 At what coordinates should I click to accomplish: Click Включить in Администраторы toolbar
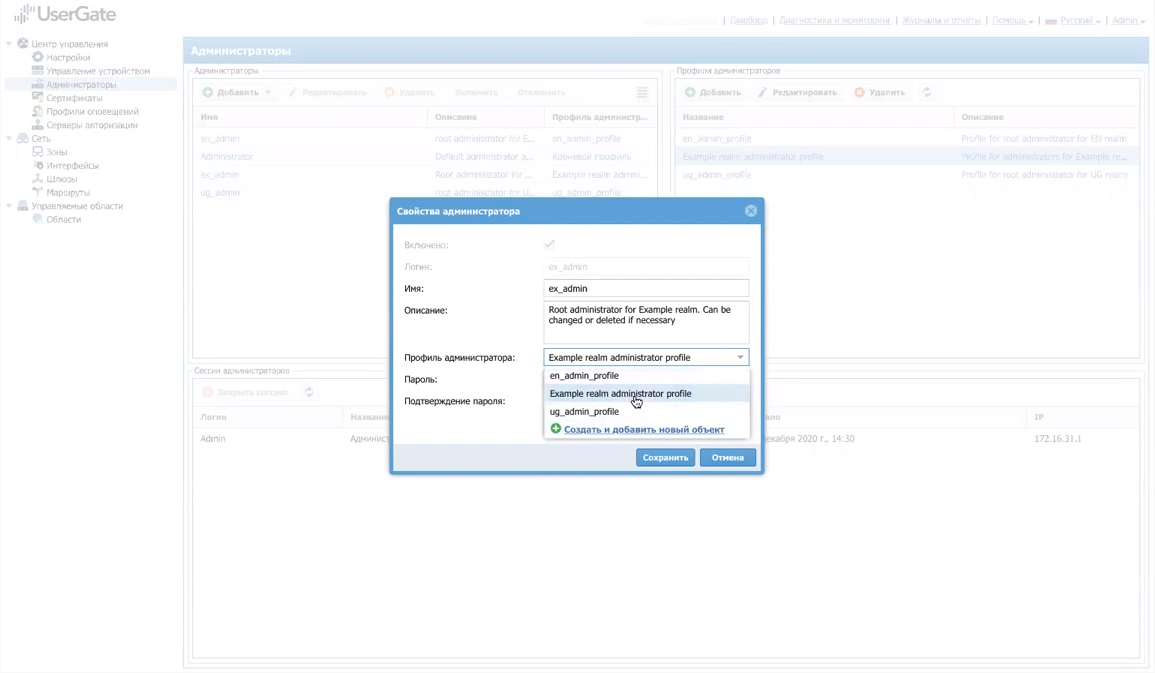click(x=476, y=92)
